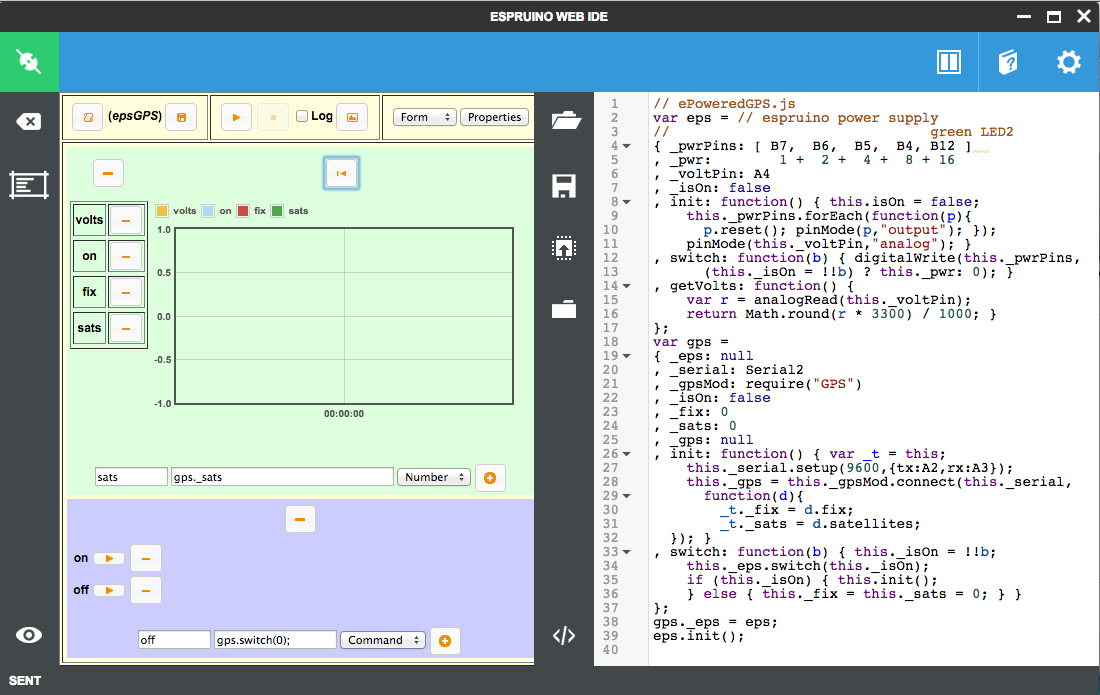This screenshot has width=1100, height=695.
Task: Clear the terminal with the X icon
Action: pos(29,122)
